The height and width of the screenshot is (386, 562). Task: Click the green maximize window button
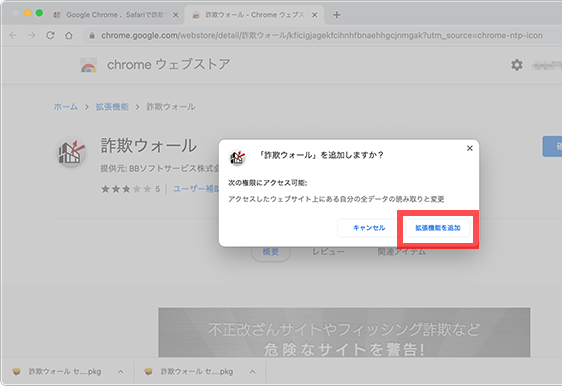tap(39, 13)
